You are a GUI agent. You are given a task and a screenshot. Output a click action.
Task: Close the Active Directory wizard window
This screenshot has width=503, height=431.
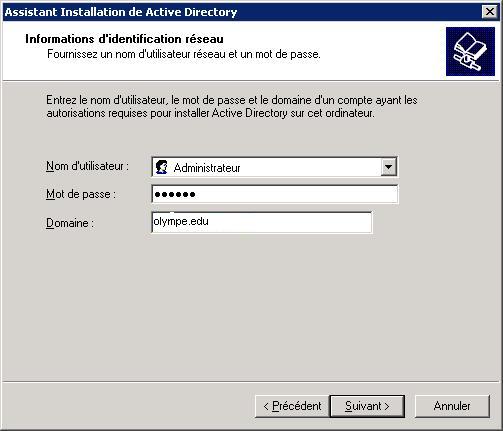pyautogui.click(x=489, y=12)
